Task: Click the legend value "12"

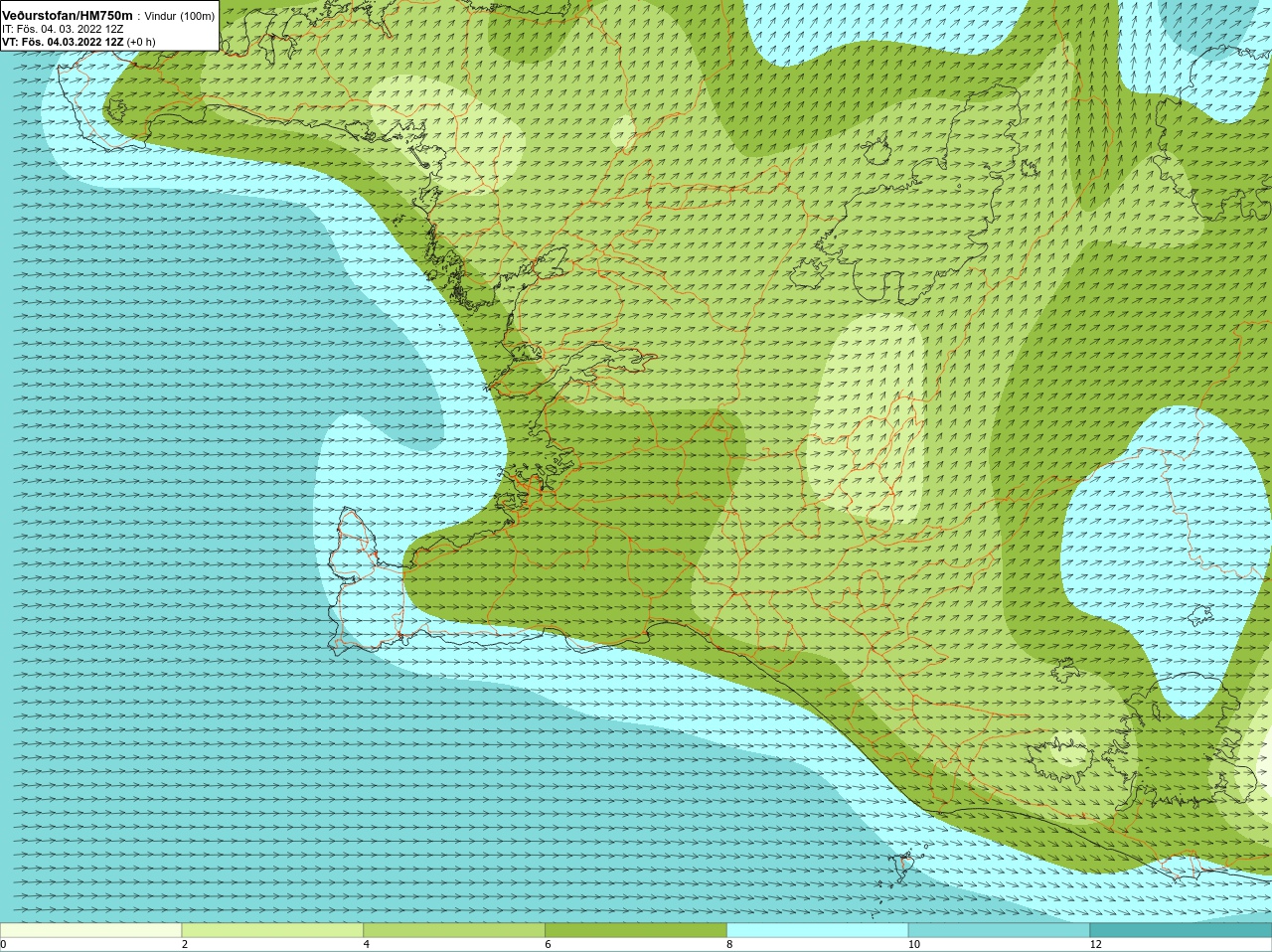Action: tap(1095, 944)
